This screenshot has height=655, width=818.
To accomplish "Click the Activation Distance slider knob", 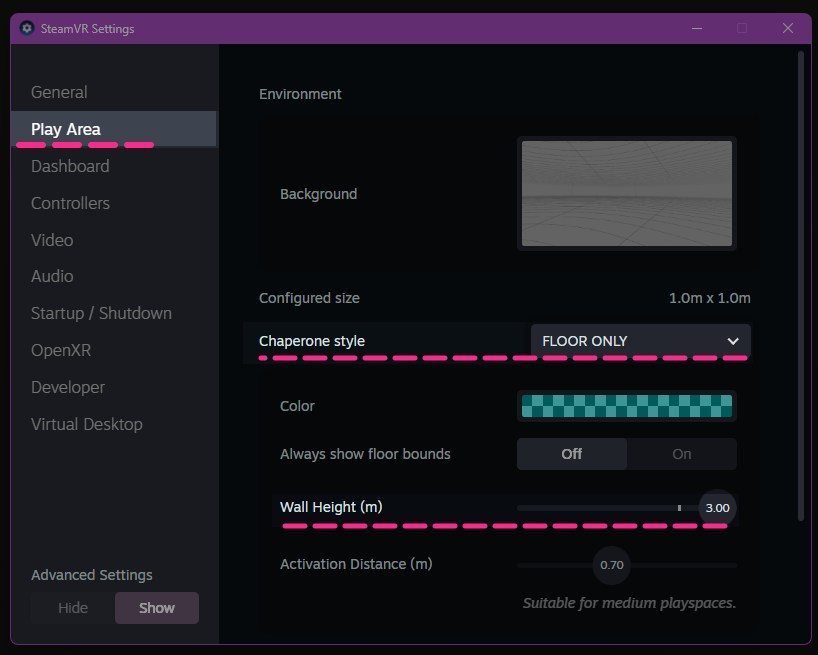I will [611, 565].
